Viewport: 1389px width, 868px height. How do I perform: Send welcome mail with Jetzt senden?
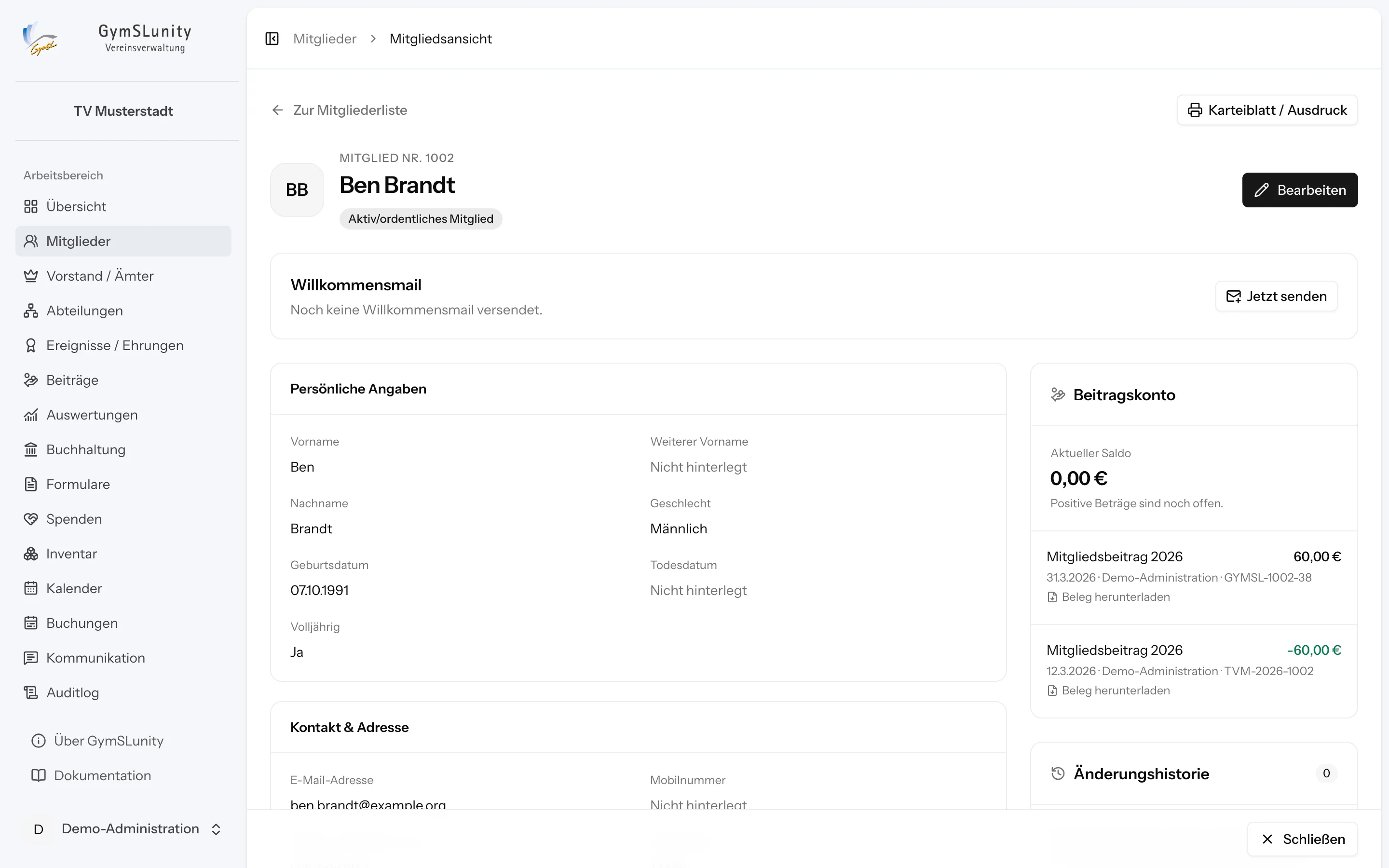click(1277, 296)
